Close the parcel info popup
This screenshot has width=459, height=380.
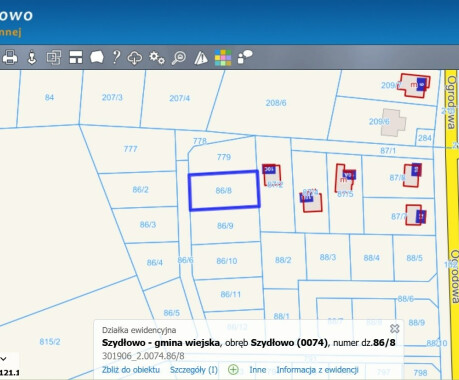tap(395, 329)
